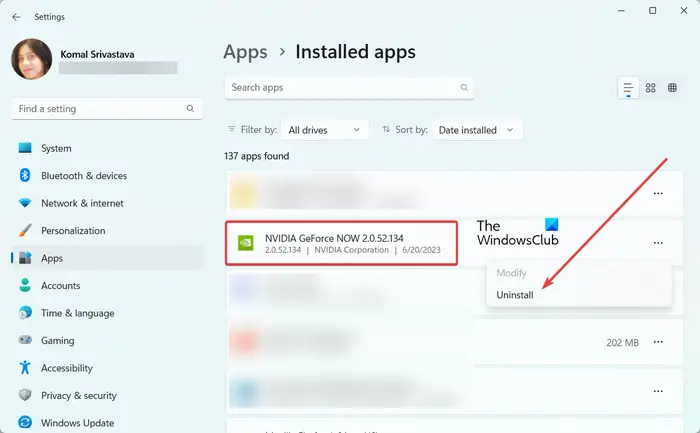This screenshot has width=700, height=433.
Task: Open the Filter by All drives dropdown
Action: click(325, 130)
